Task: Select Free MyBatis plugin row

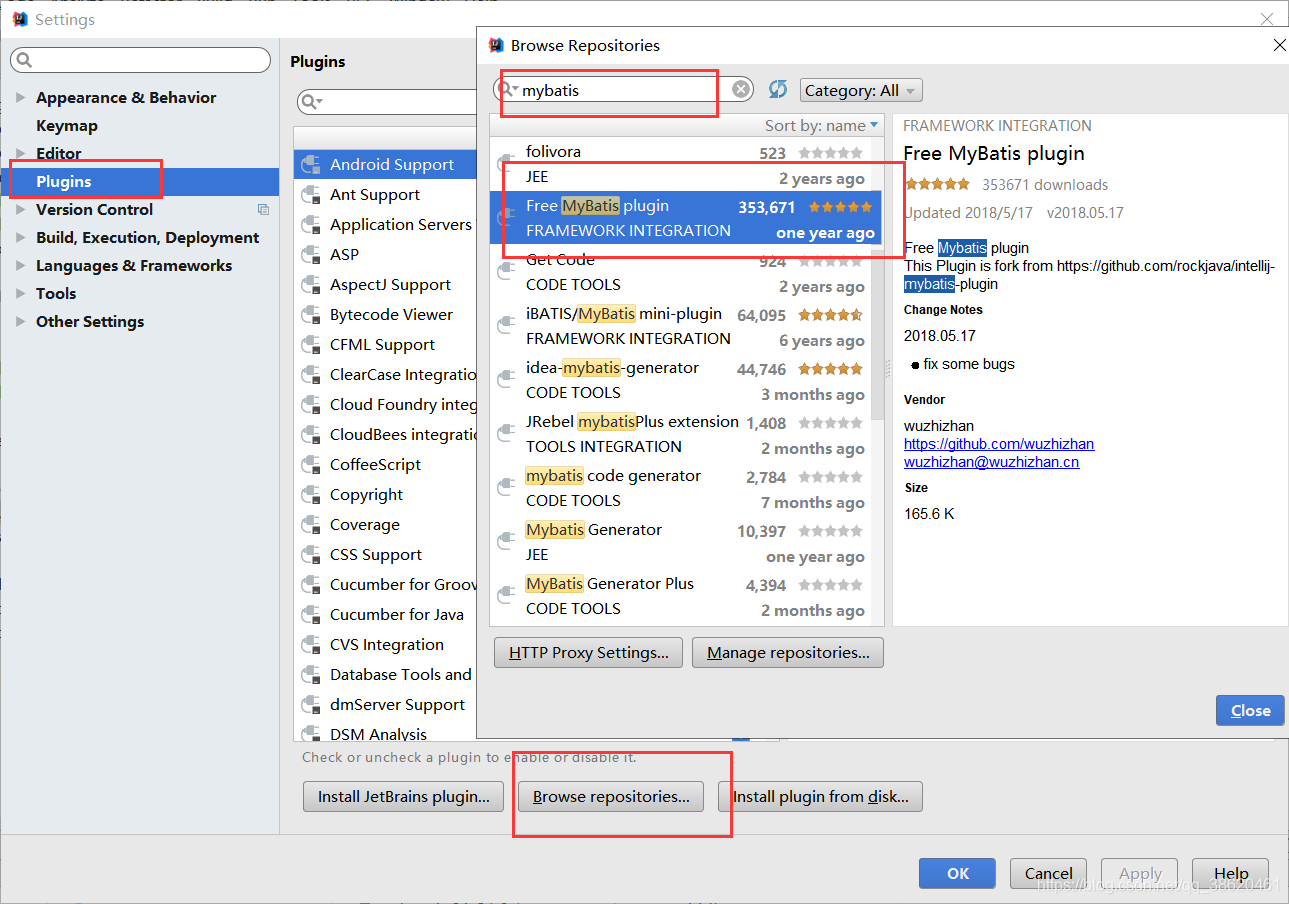Action: pos(686,218)
